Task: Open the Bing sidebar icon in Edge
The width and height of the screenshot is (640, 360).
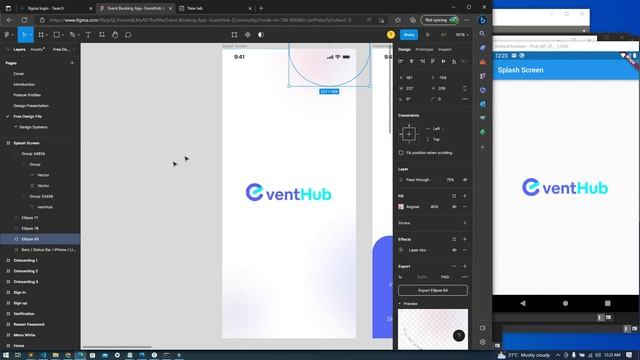Action: [x=482, y=20]
